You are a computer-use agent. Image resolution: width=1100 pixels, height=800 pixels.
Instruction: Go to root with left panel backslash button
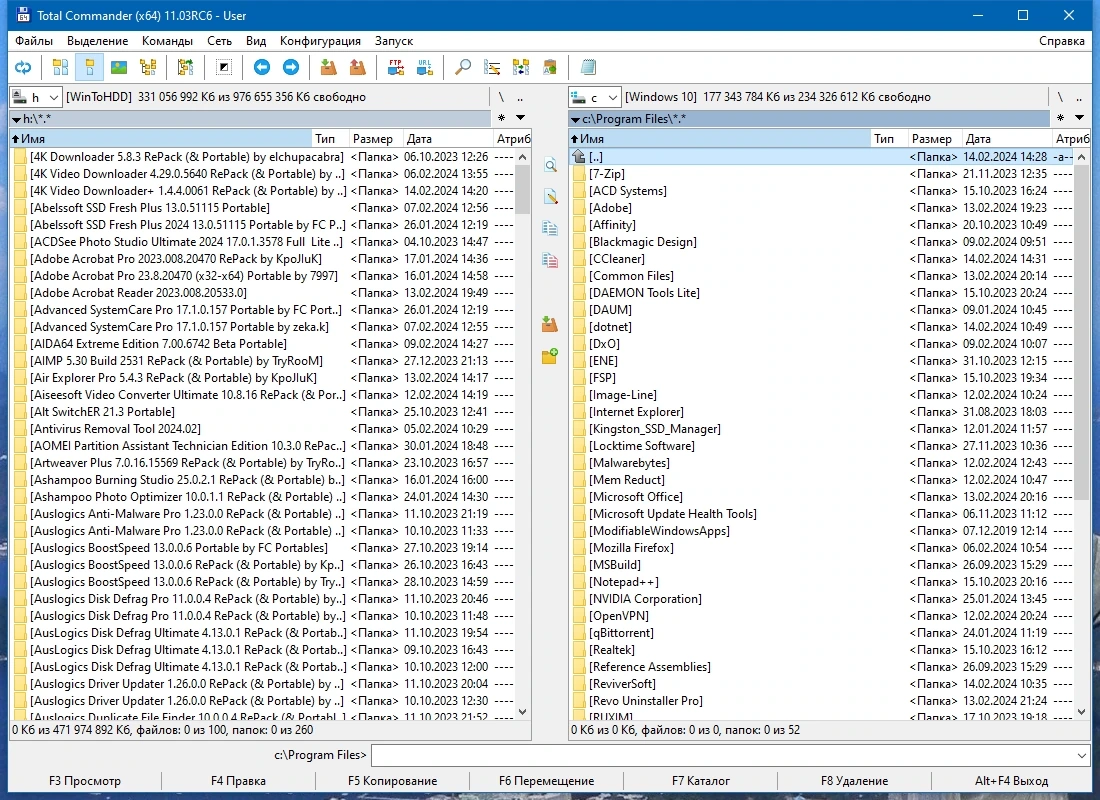[501, 97]
